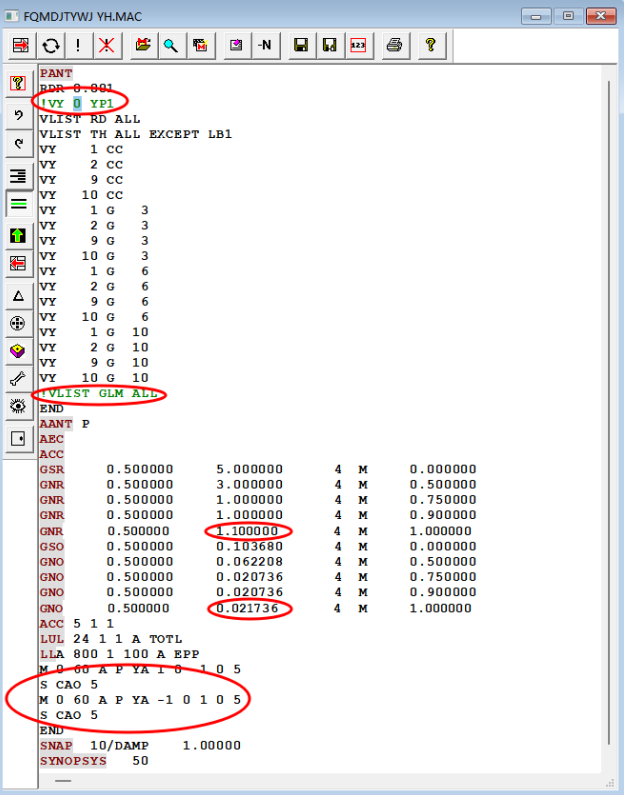Click the 'VY 10 CC' line
624x795 pixels.
(81, 195)
